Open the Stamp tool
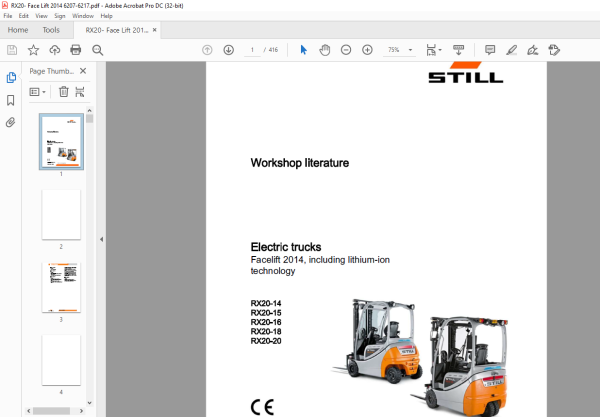 [554, 50]
